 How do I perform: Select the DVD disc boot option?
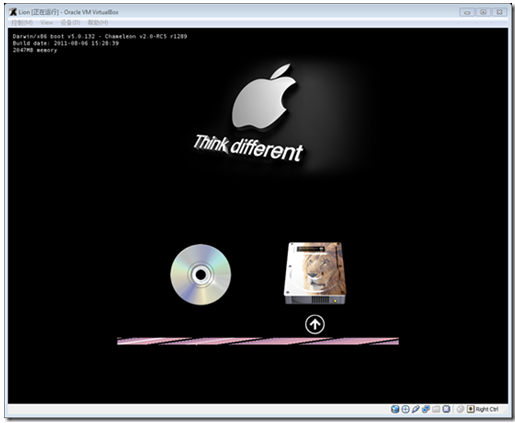pyautogui.click(x=201, y=274)
